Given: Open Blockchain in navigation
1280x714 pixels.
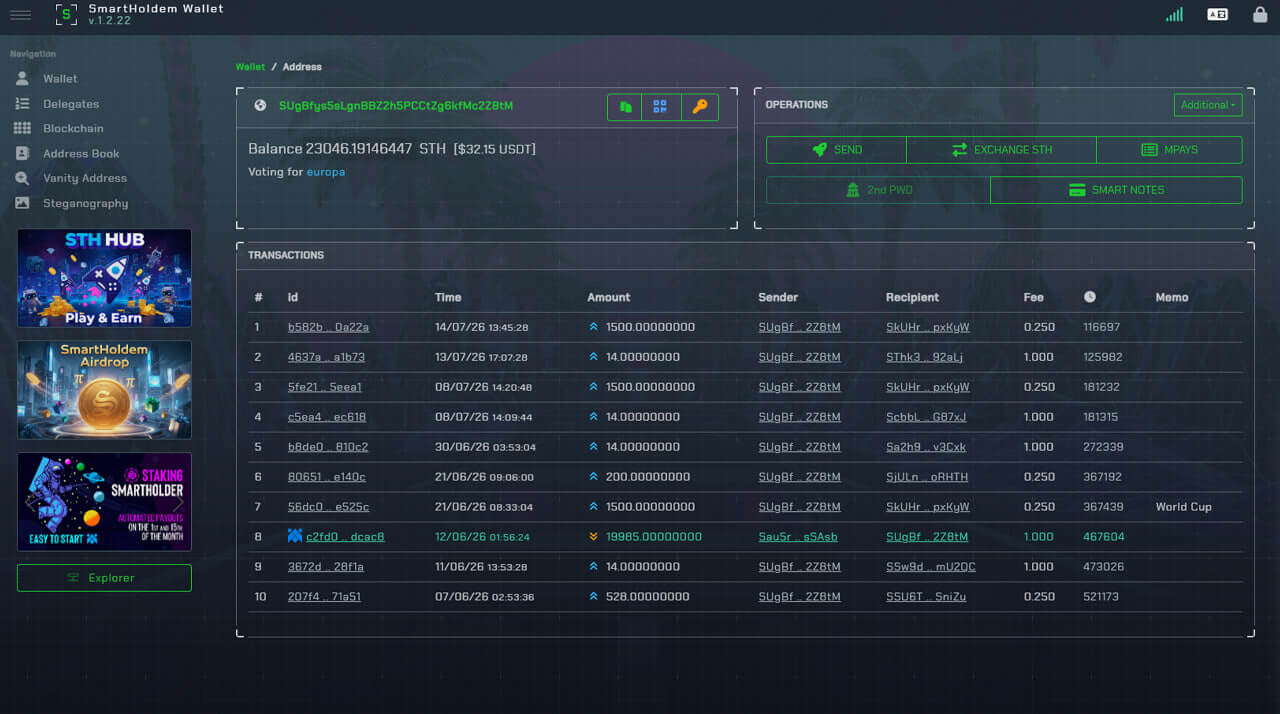Looking at the screenshot, I should (x=73, y=129).
